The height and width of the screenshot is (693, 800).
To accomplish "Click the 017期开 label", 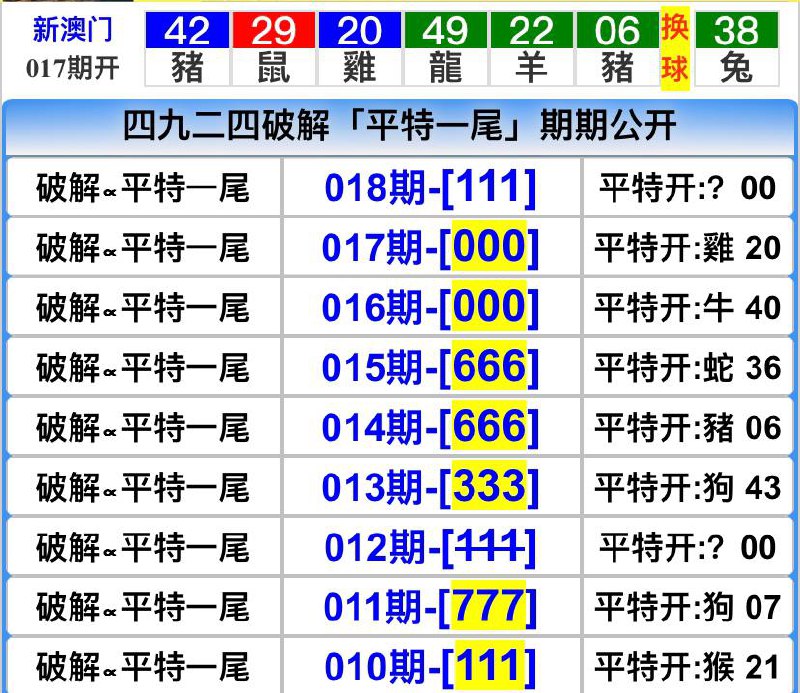I will [72, 68].
